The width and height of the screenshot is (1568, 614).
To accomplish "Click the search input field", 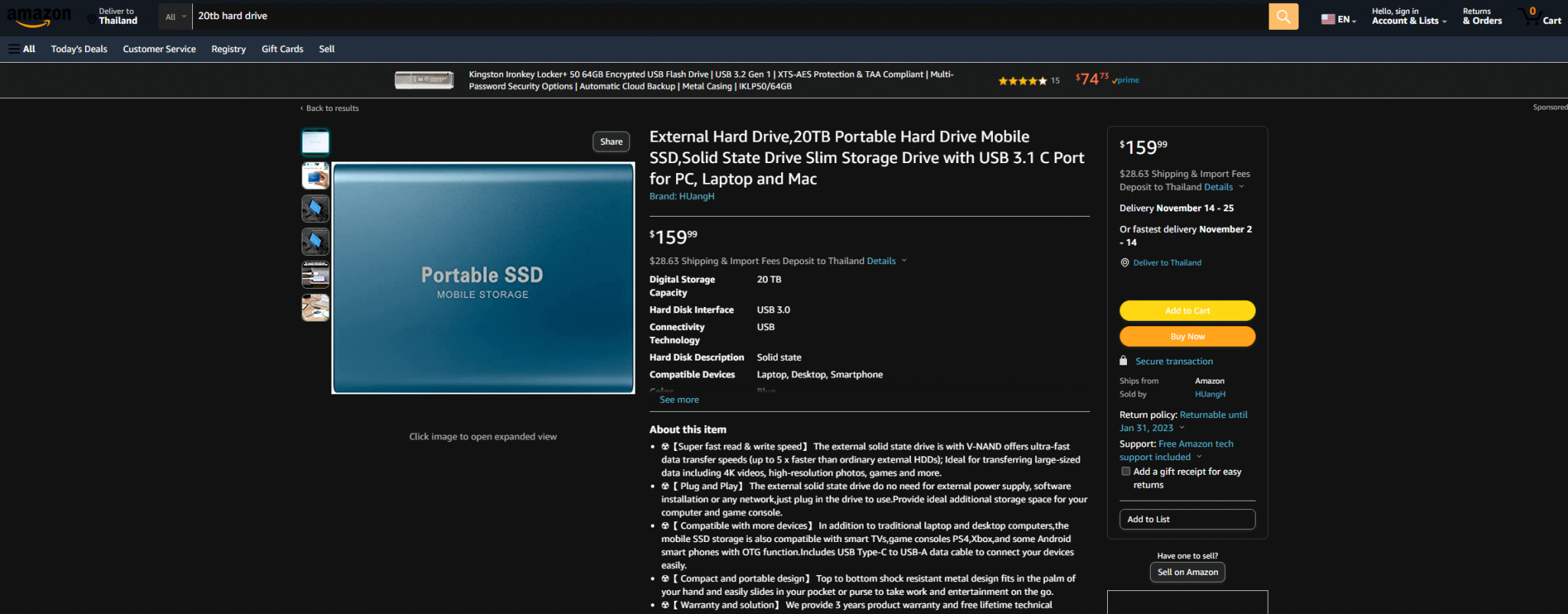I will [x=730, y=16].
